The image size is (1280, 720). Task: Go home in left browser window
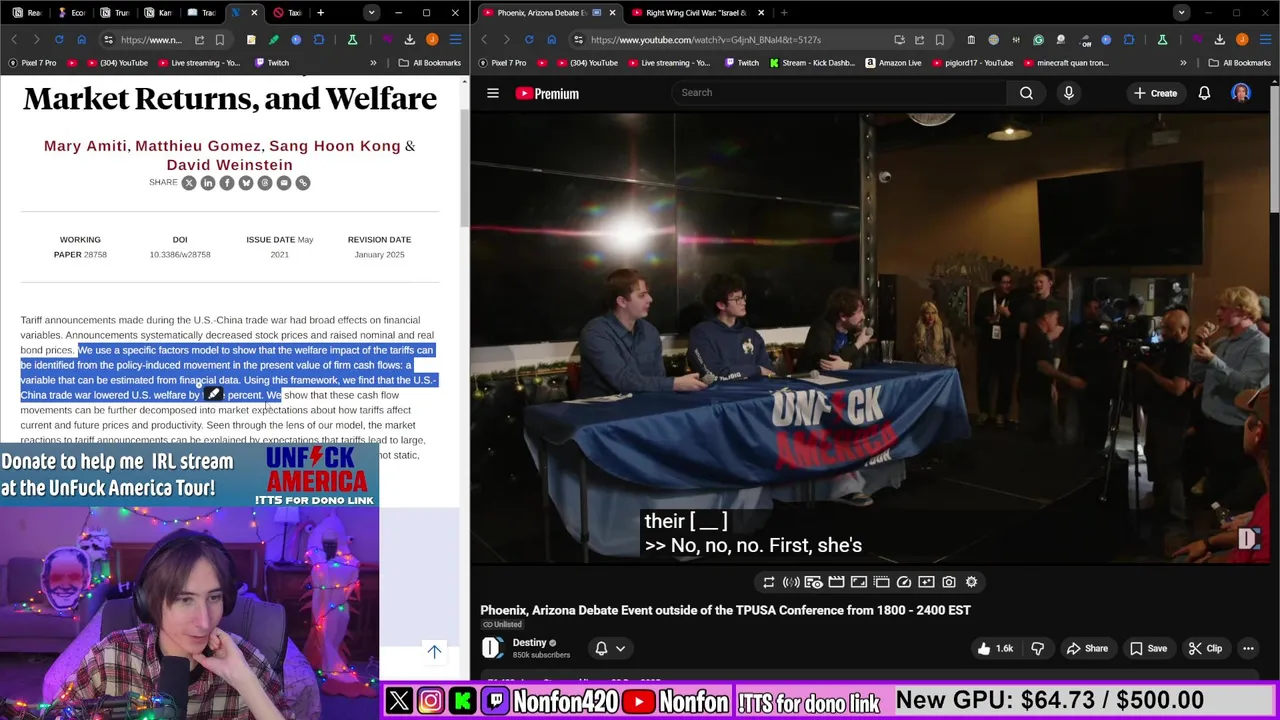[x=82, y=40]
